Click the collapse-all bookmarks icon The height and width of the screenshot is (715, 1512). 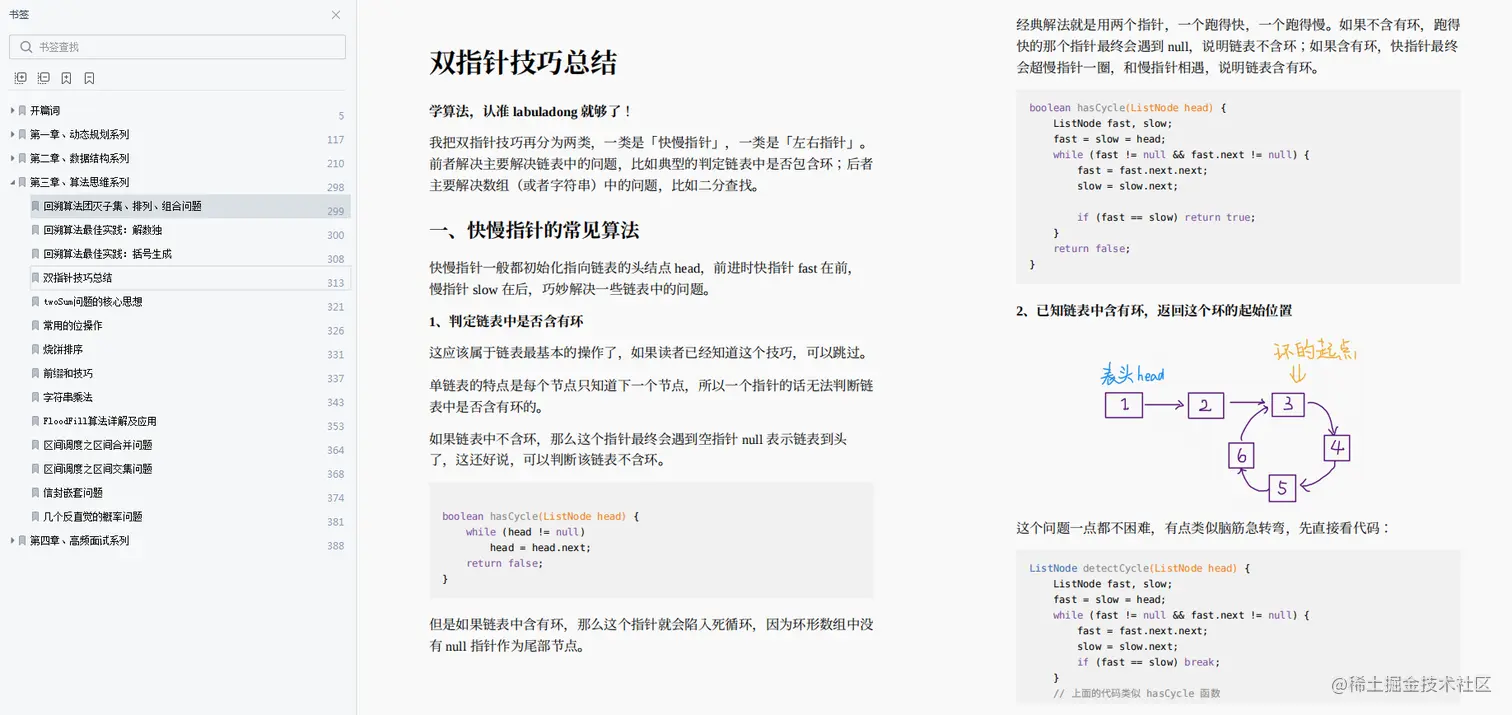point(43,77)
